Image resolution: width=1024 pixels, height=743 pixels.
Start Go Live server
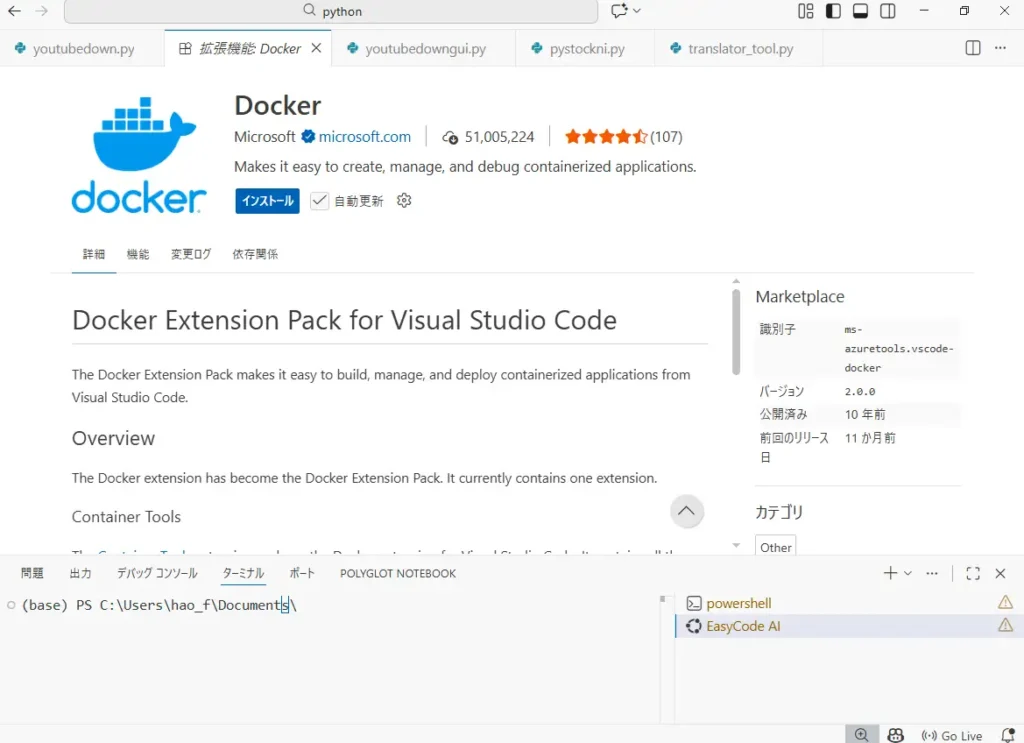(952, 736)
